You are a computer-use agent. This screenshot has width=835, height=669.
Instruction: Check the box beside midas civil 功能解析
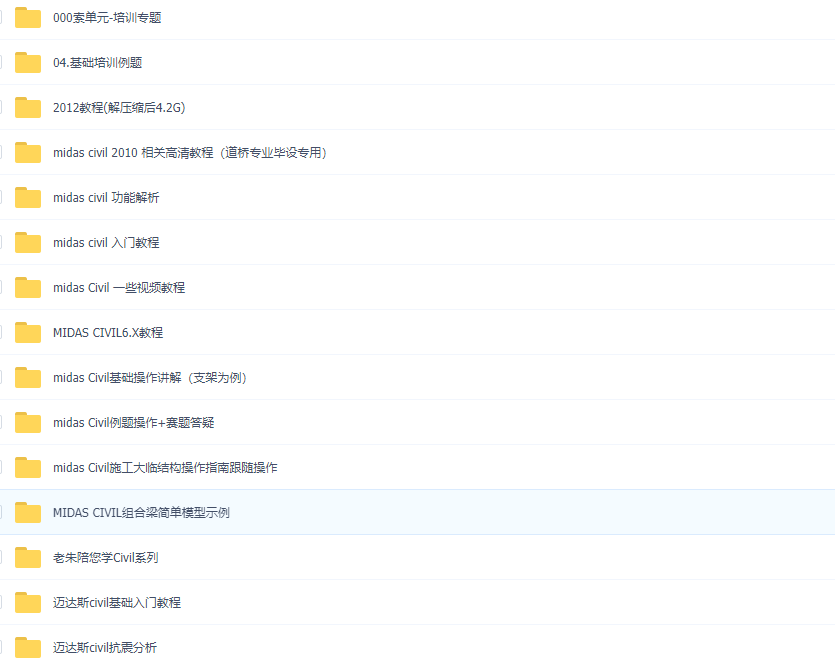point(3,197)
